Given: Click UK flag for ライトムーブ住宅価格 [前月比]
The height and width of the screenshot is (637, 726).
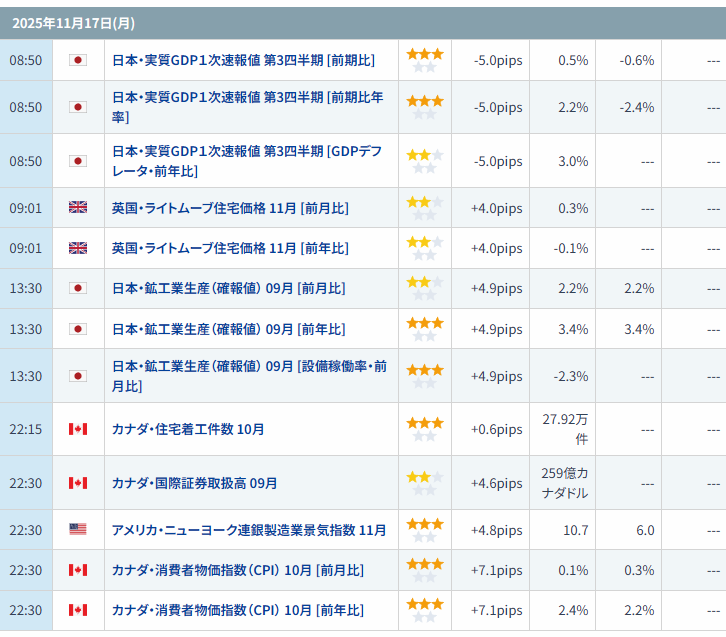Looking at the screenshot, I should pos(77,208).
